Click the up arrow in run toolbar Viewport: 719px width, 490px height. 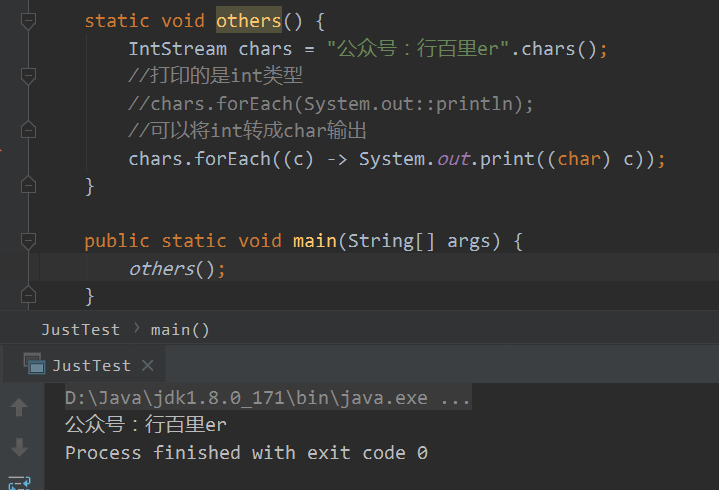[19, 407]
